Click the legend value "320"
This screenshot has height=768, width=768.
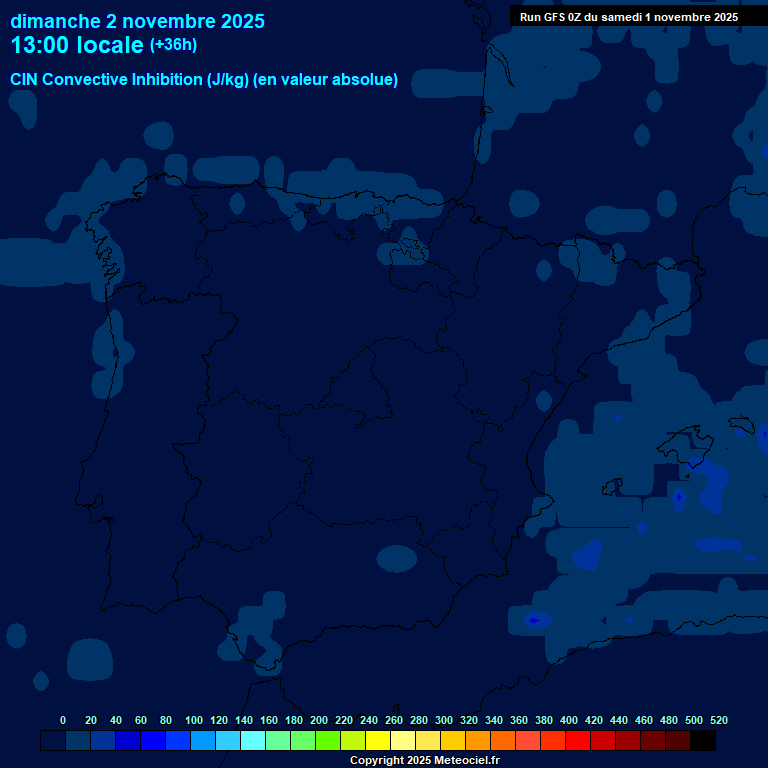point(469,720)
